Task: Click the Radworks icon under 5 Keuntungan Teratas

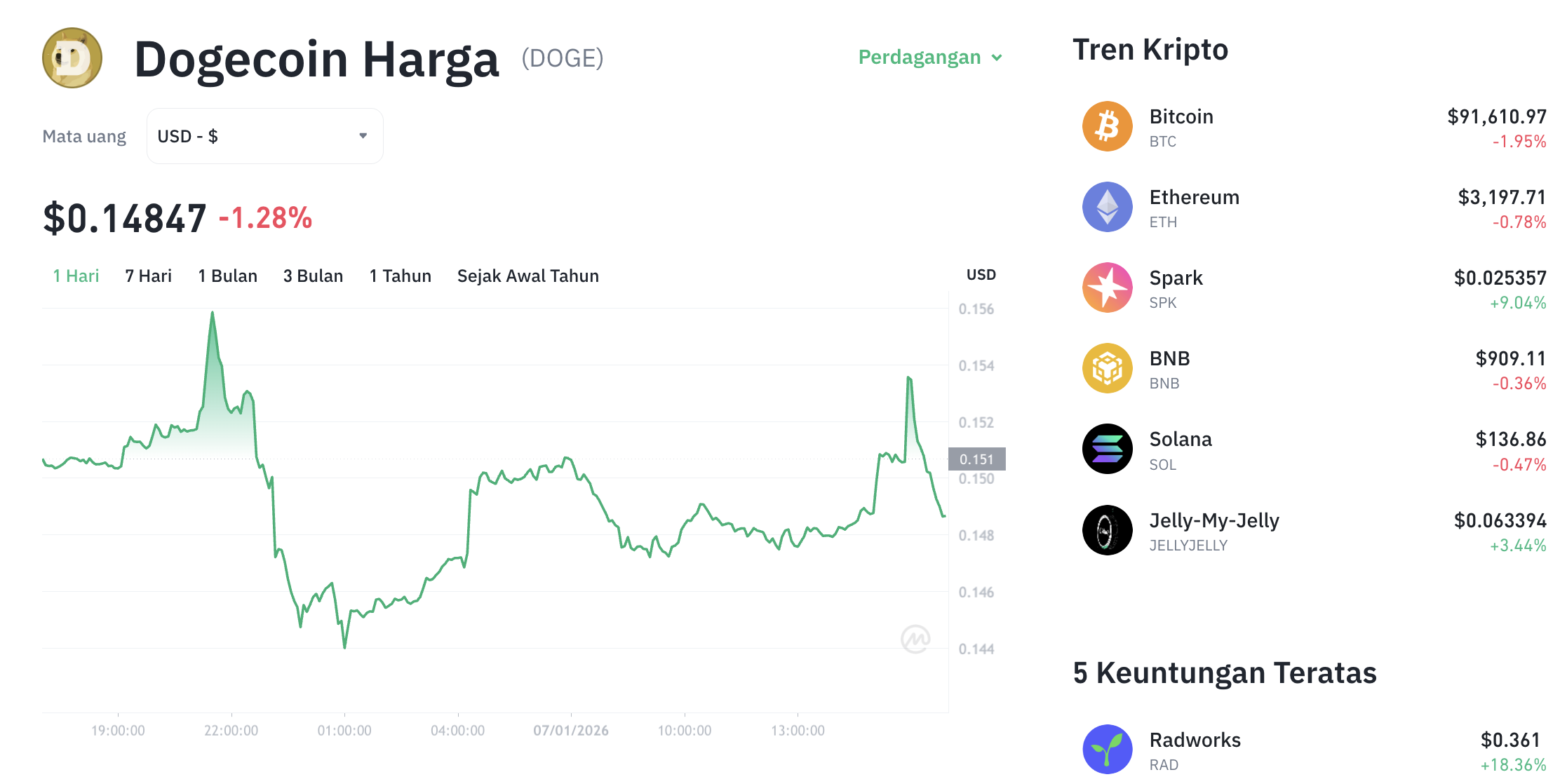Action: tap(1107, 749)
